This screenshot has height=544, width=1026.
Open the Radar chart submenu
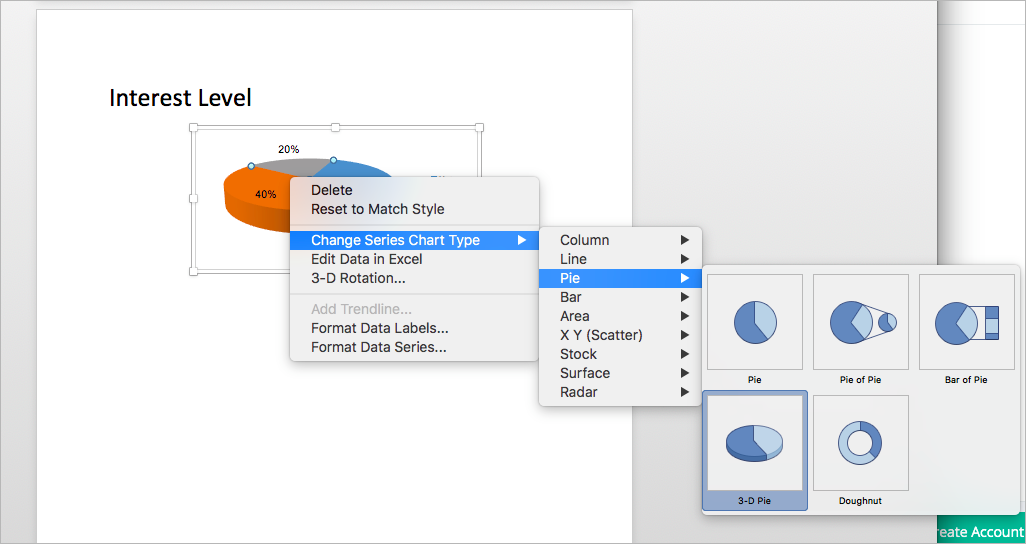tap(620, 392)
